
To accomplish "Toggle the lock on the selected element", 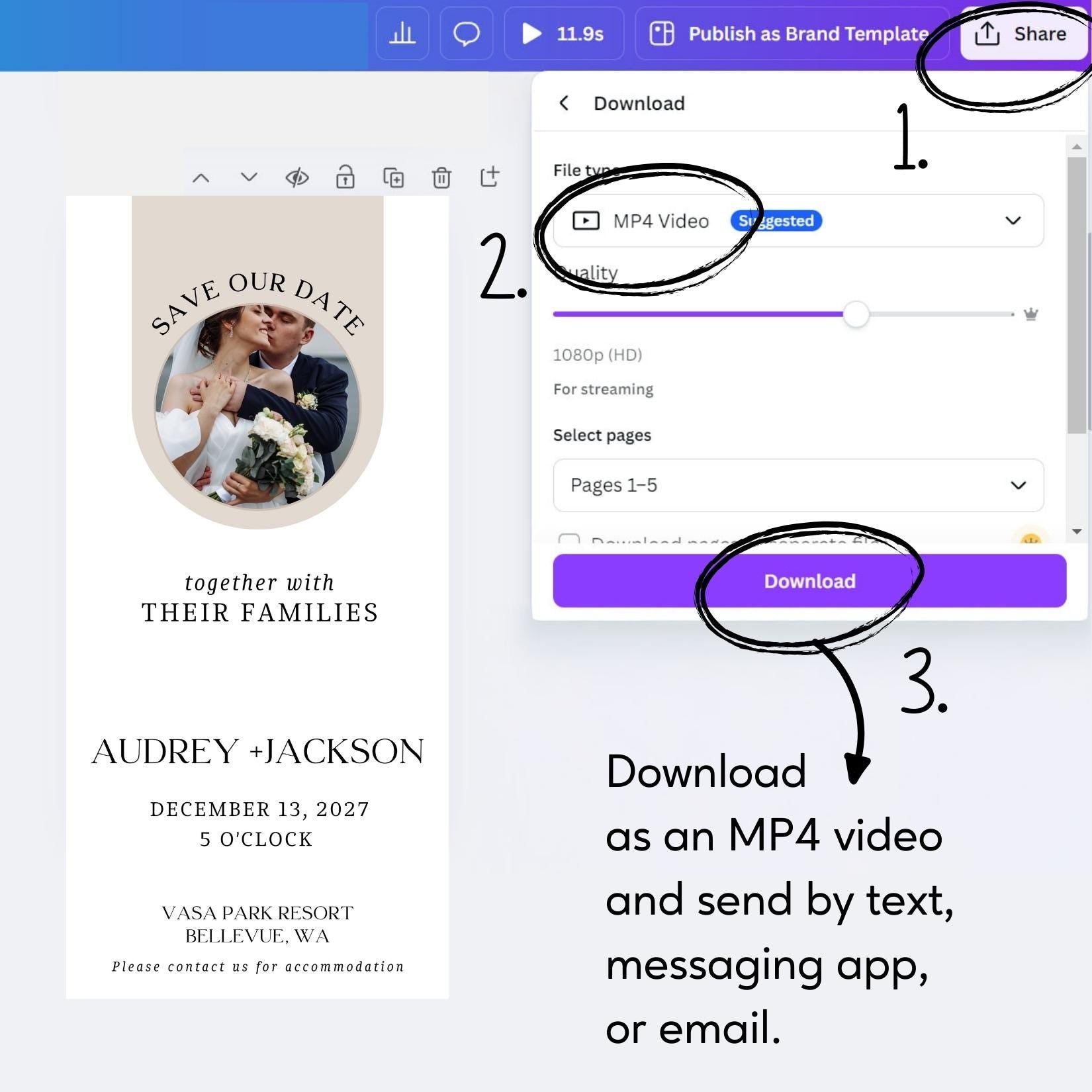I will 345,177.
